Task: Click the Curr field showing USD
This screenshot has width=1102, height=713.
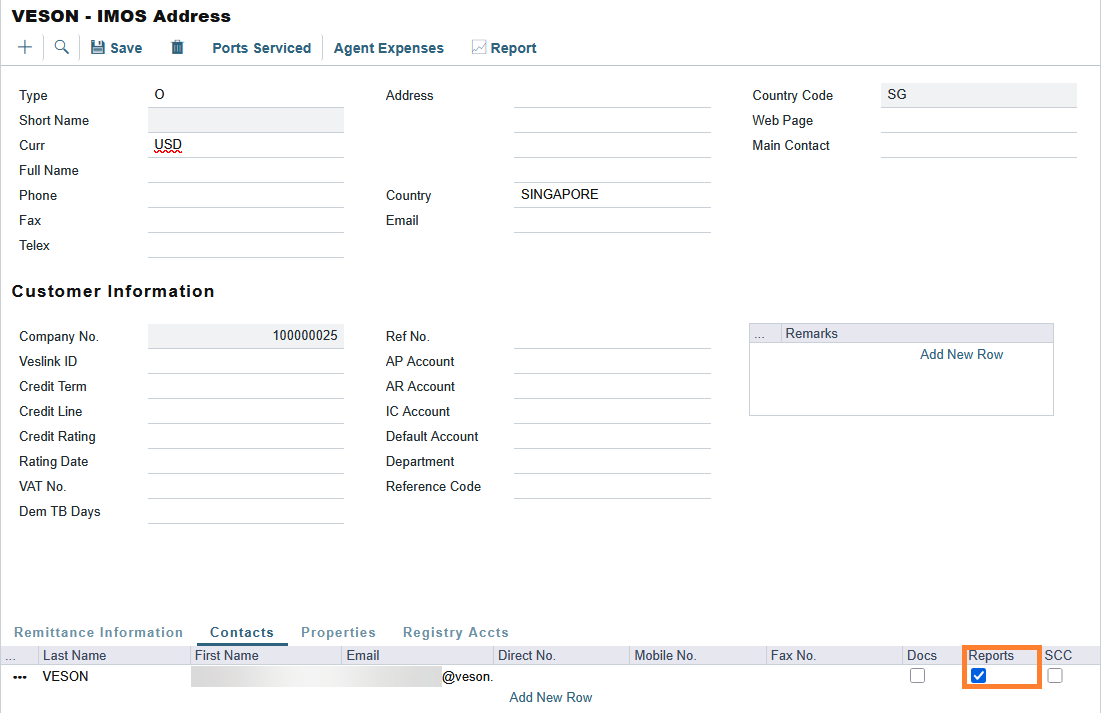Action: (x=246, y=145)
